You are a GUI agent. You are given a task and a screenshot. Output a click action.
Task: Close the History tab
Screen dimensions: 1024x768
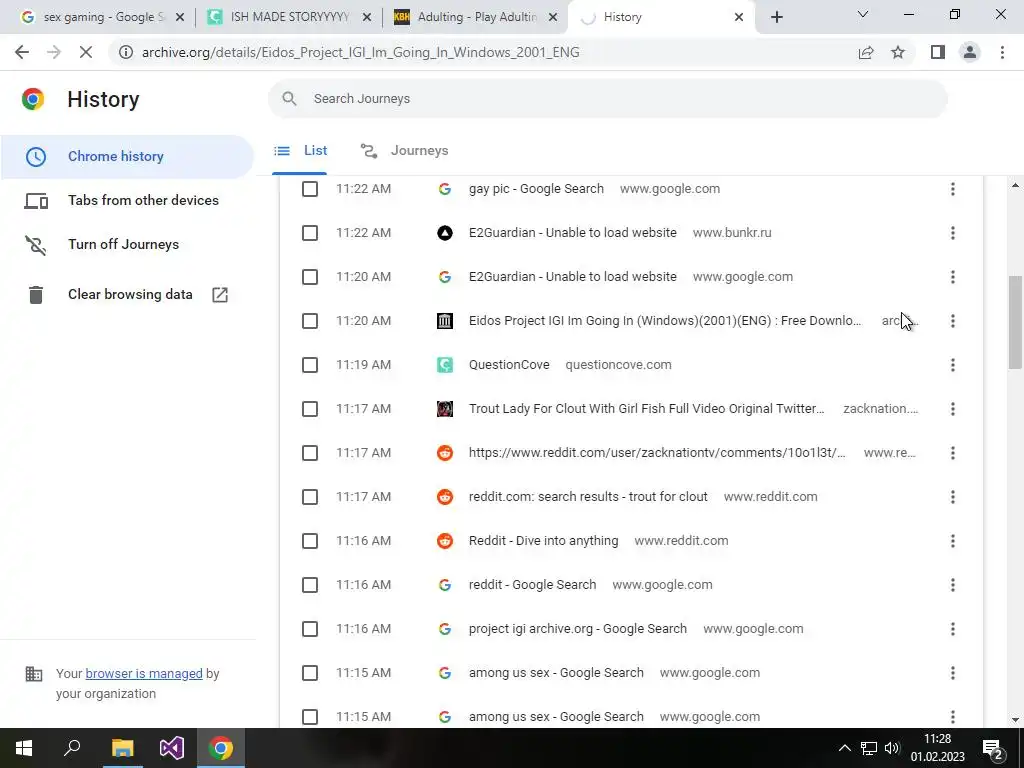739,17
